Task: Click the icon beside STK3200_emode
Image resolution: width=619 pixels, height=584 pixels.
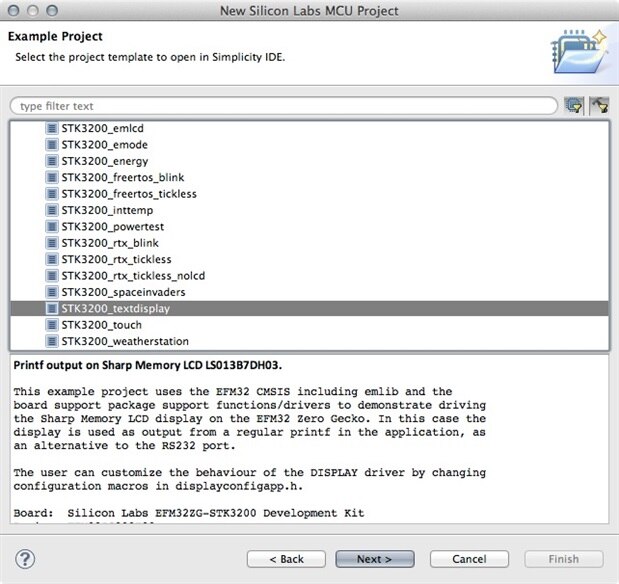Action: [51, 145]
